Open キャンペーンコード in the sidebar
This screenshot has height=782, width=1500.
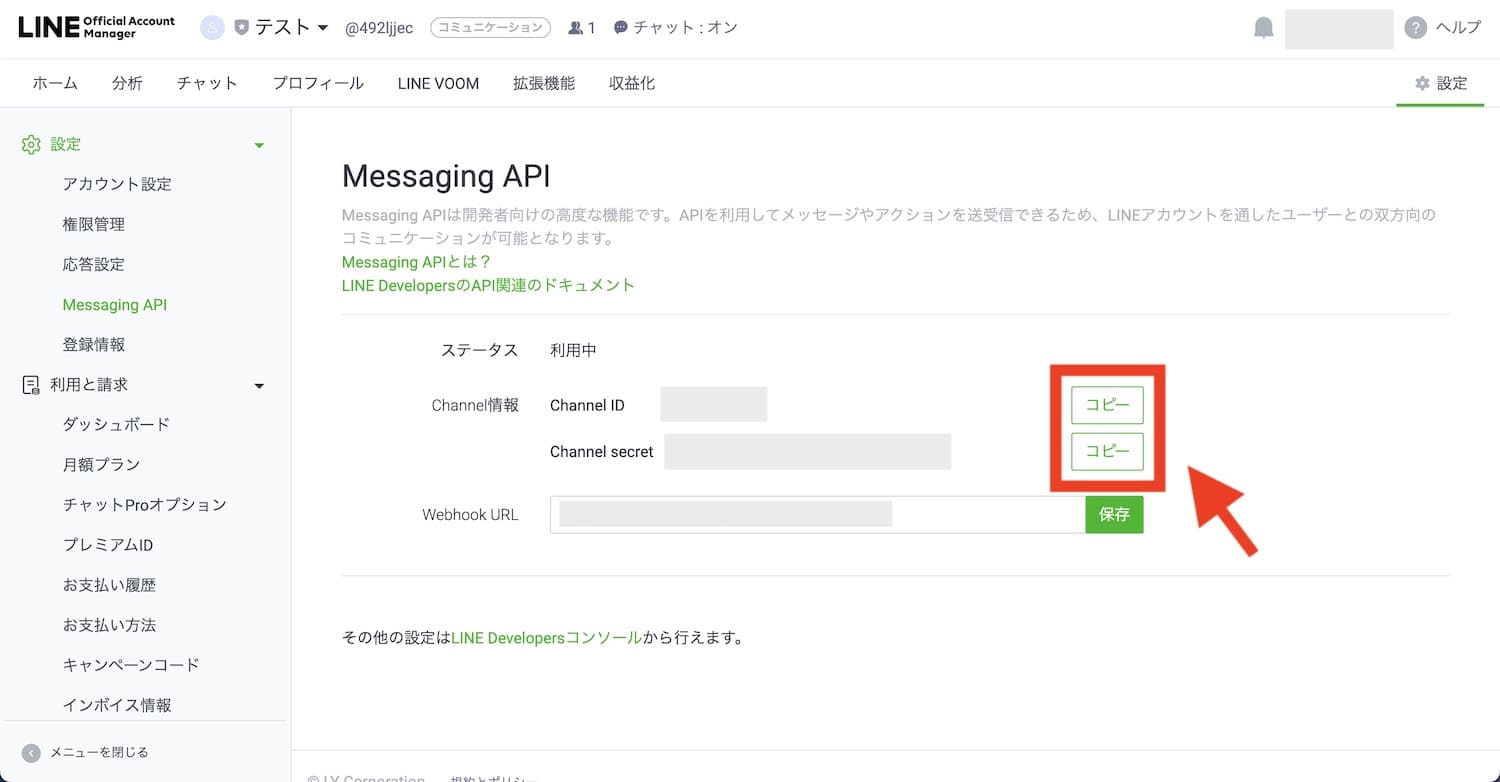pos(131,664)
